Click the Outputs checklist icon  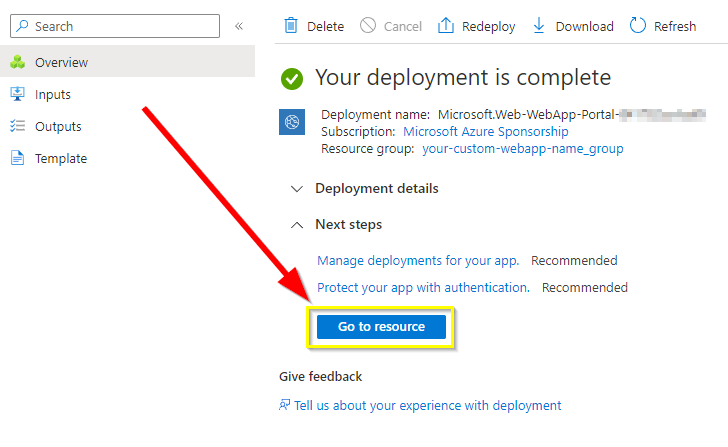coord(18,126)
